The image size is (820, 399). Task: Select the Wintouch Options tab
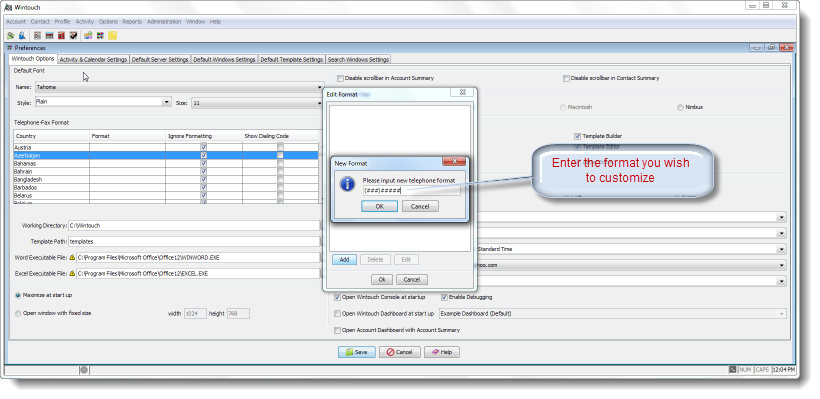point(33,59)
